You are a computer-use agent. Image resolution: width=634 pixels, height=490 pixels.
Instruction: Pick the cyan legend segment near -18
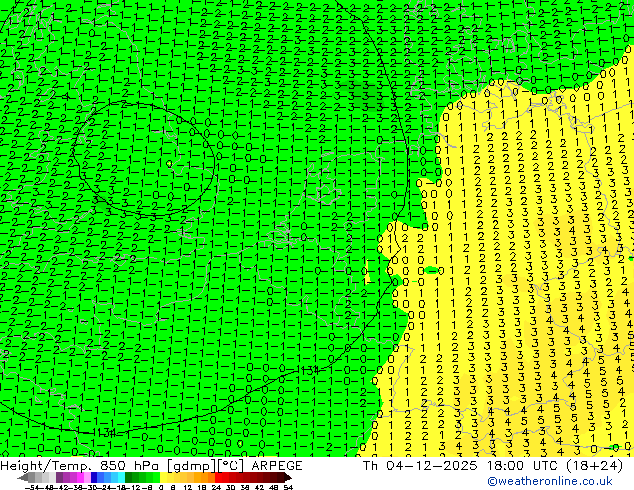[x=121, y=477]
